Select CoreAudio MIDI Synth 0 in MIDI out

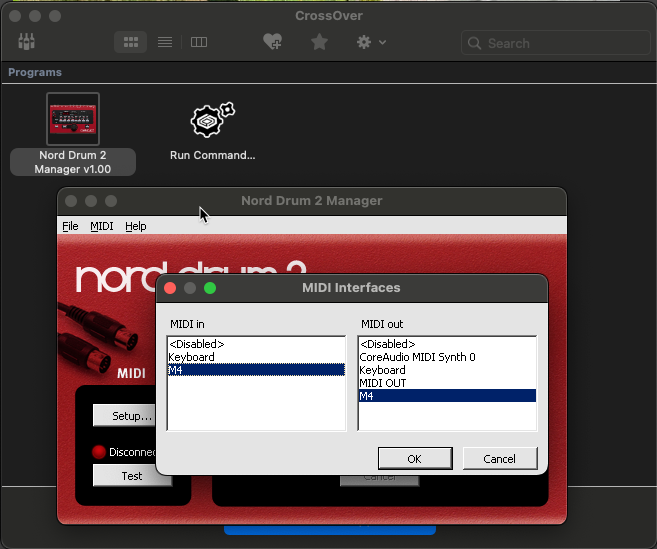447,357
